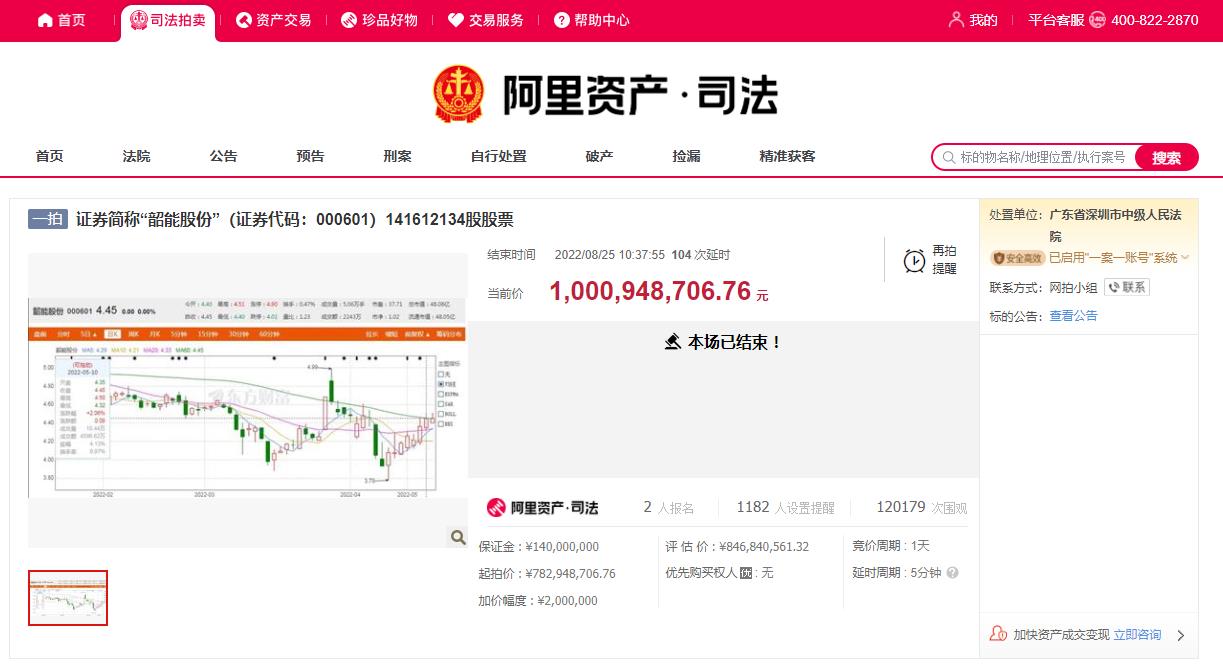1223x669 pixels.
Task: Open 珍品好物 in the top bar
Action: click(379, 20)
